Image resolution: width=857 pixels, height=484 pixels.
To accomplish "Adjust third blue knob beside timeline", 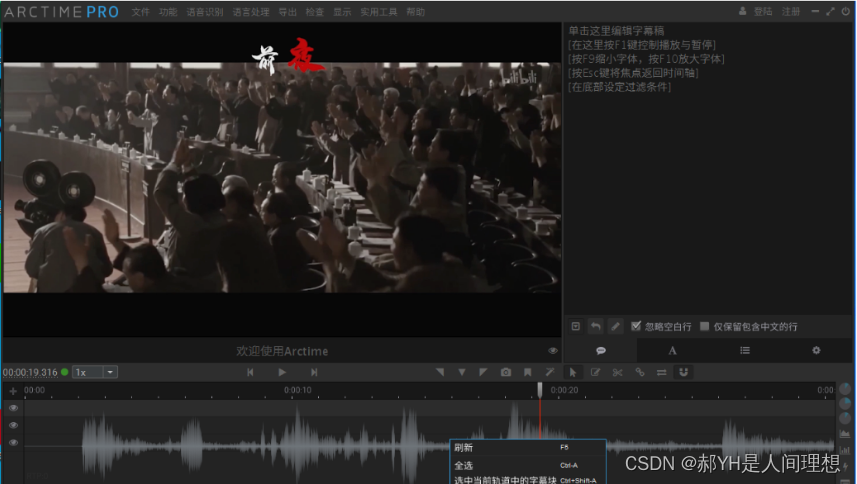I will tap(845, 418).
